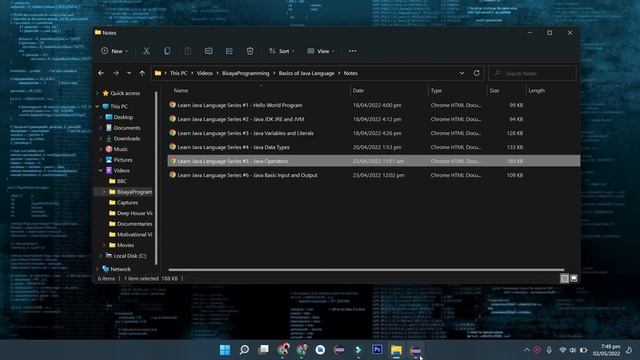Collapse the Videos tree node
Screen dimensions: 640x360
tap(101, 170)
